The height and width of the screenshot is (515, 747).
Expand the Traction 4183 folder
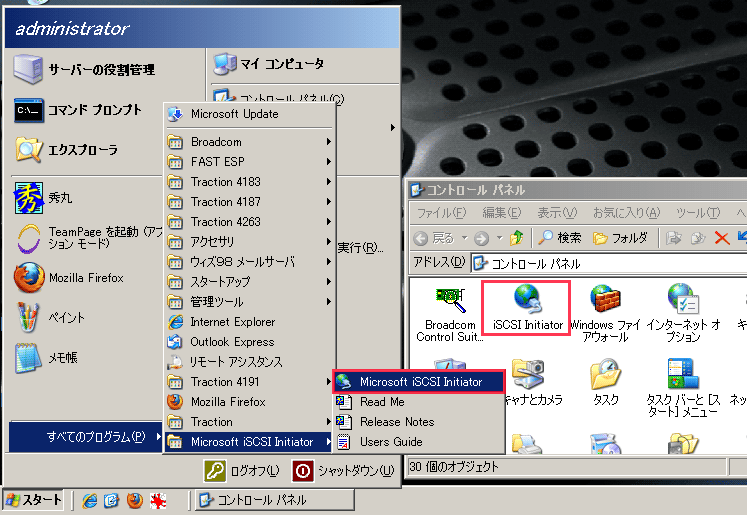pyautogui.click(x=249, y=182)
